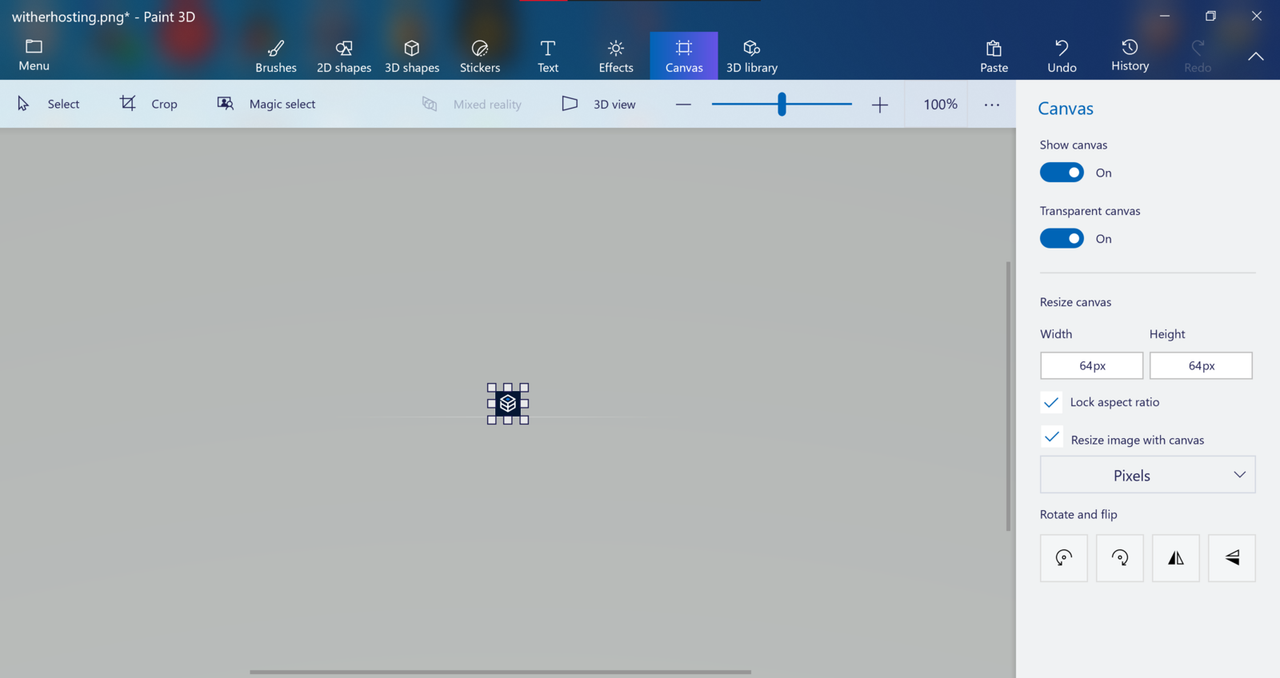The height and width of the screenshot is (678, 1280).
Task: Click the zoom slider handle
Action: pos(782,104)
